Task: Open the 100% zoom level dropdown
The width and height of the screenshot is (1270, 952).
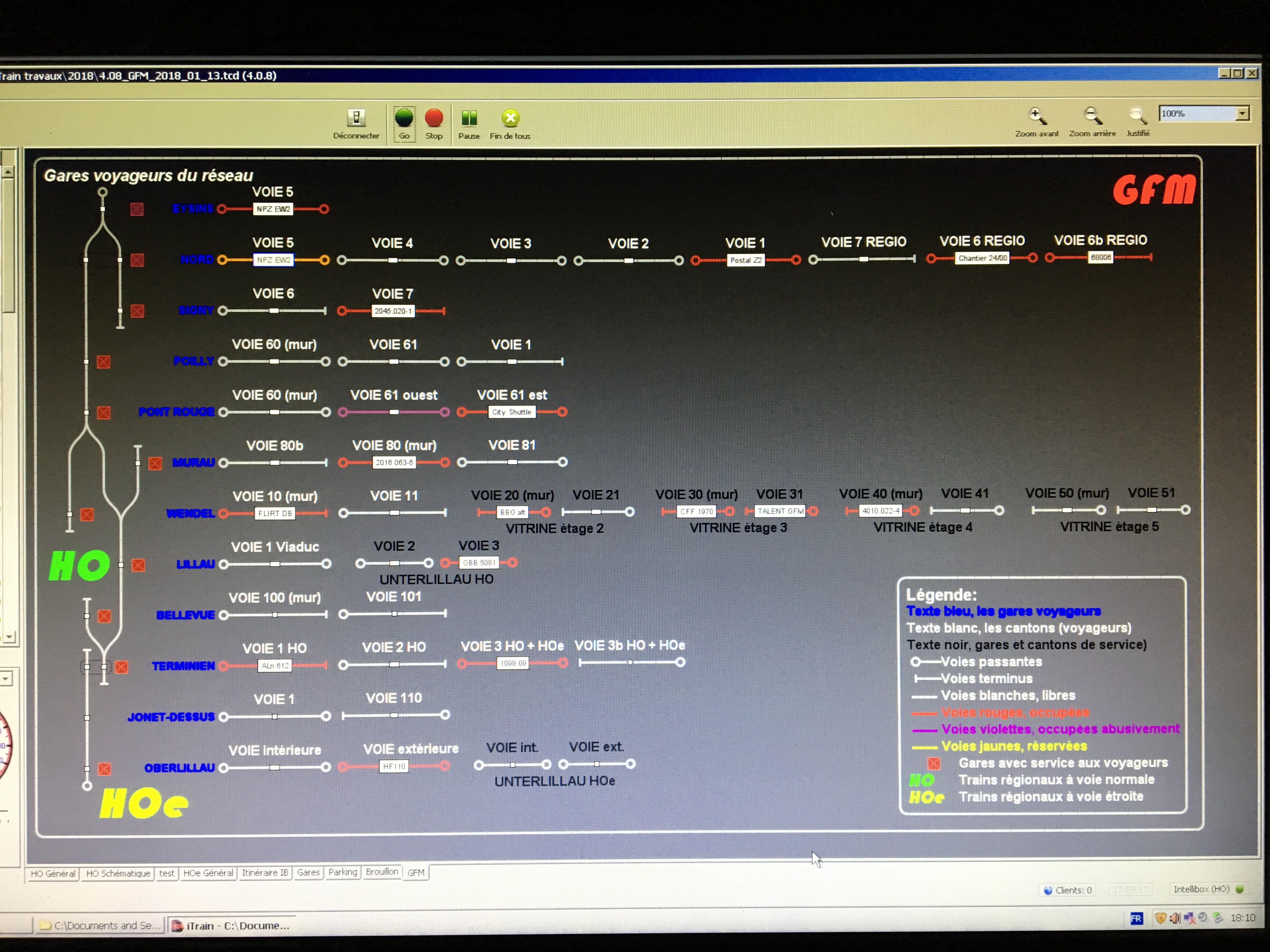Action: tap(1243, 113)
